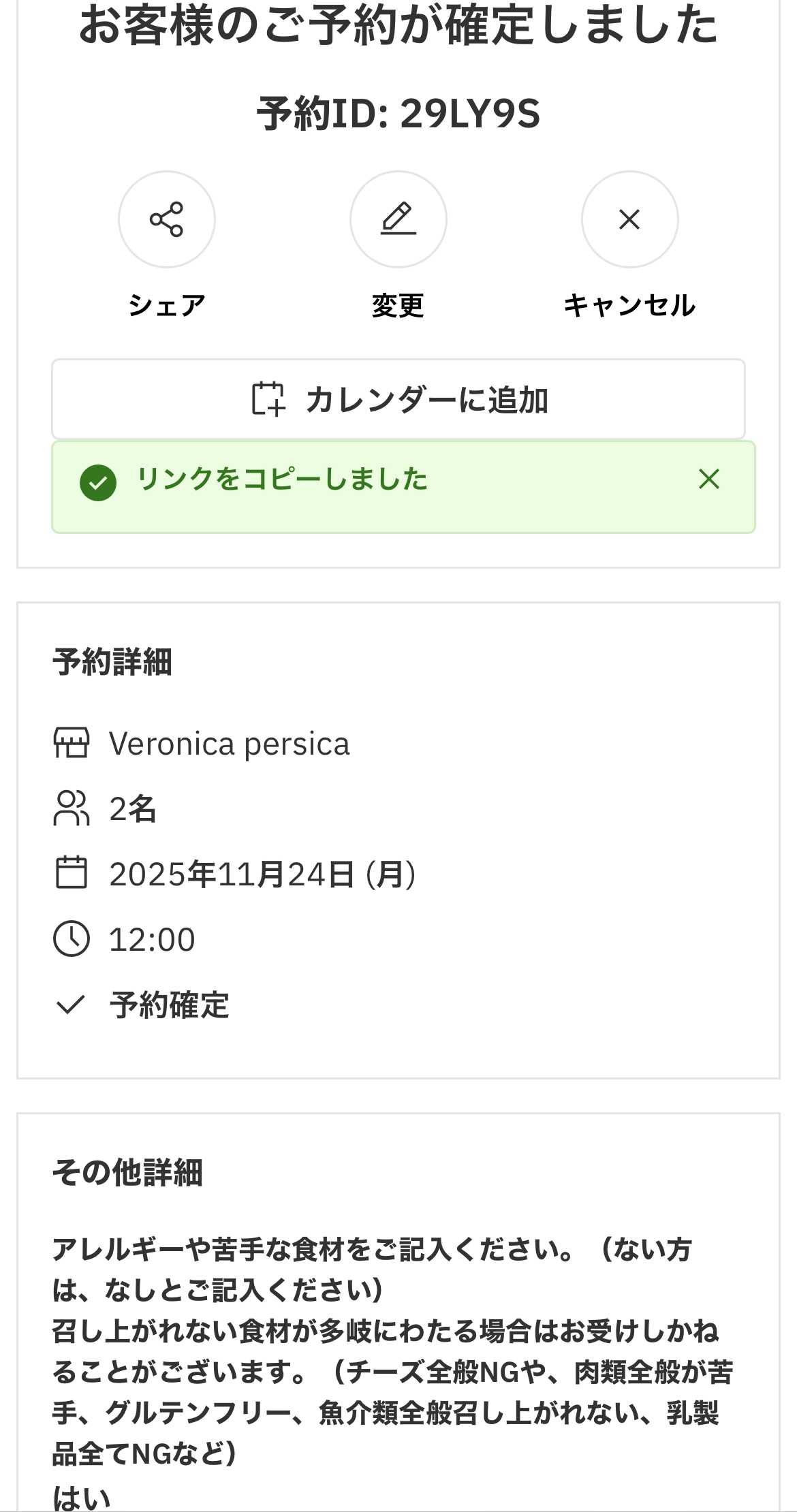Click the 変更 label
This screenshot has width=797, height=1512.
398,305
